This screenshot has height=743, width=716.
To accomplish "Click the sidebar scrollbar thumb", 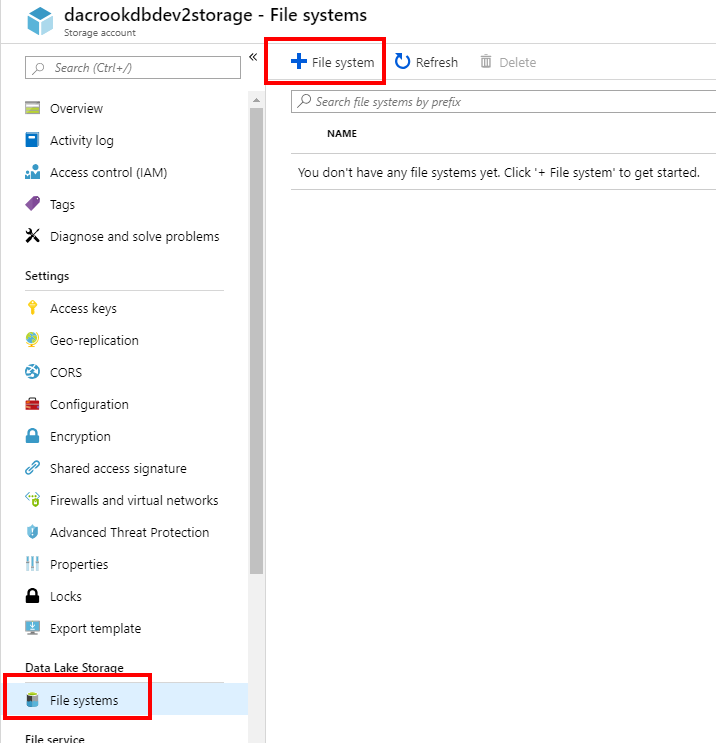I will pyautogui.click(x=256, y=341).
